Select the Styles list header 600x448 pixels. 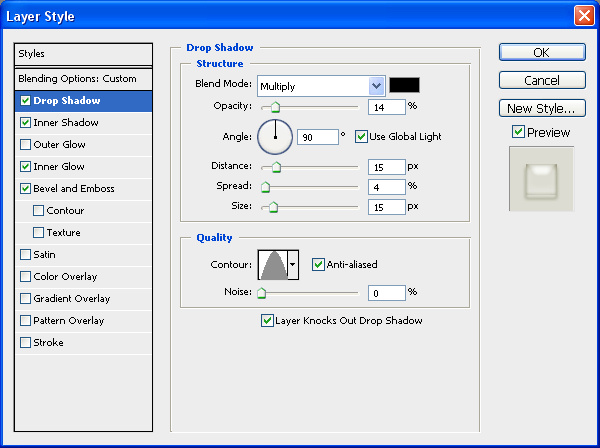pyautogui.click(x=83, y=54)
